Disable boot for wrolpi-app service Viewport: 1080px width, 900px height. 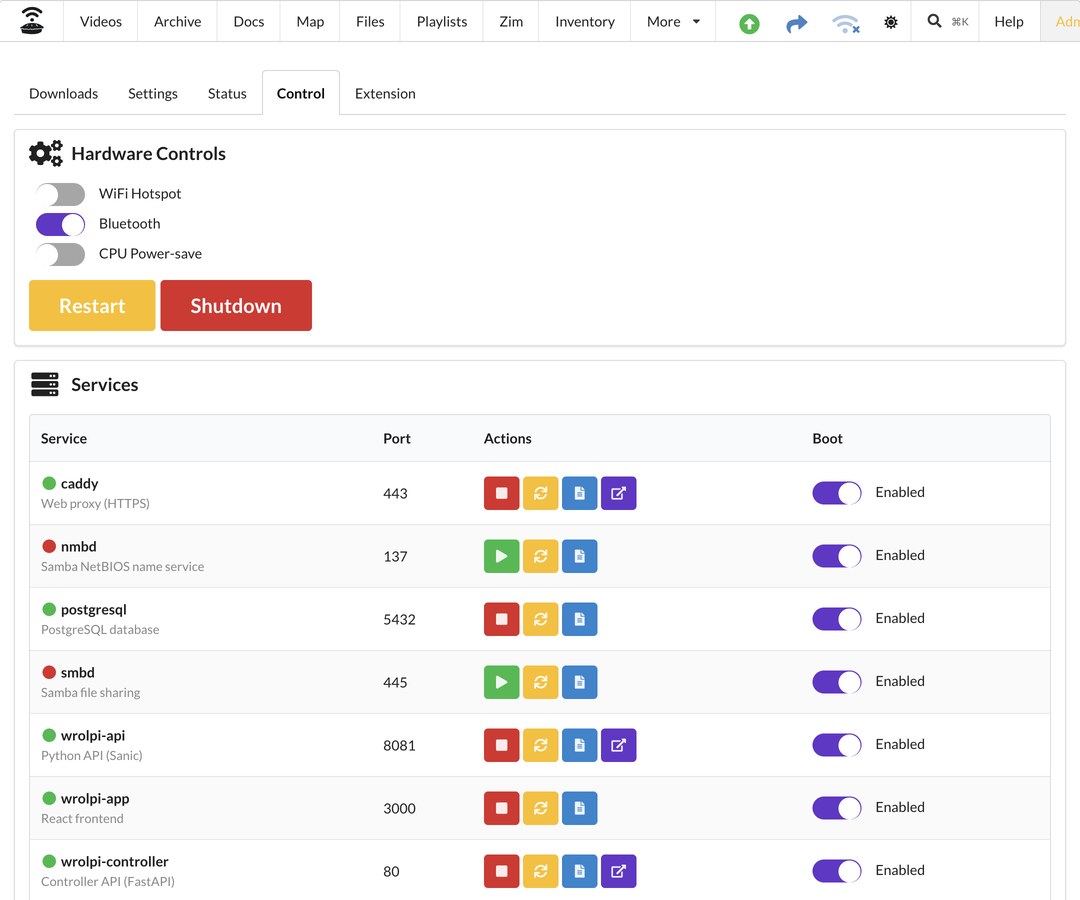tap(837, 808)
